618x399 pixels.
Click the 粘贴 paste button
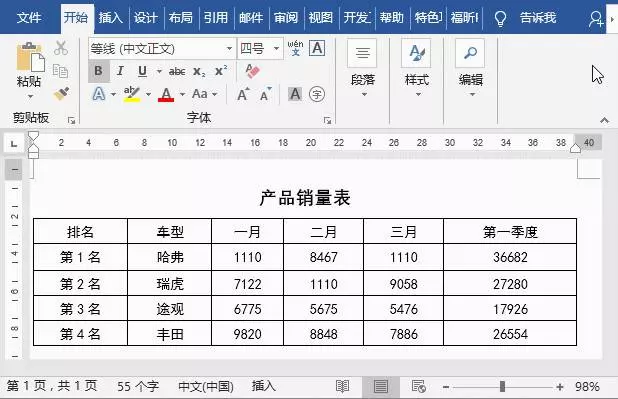coord(29,69)
